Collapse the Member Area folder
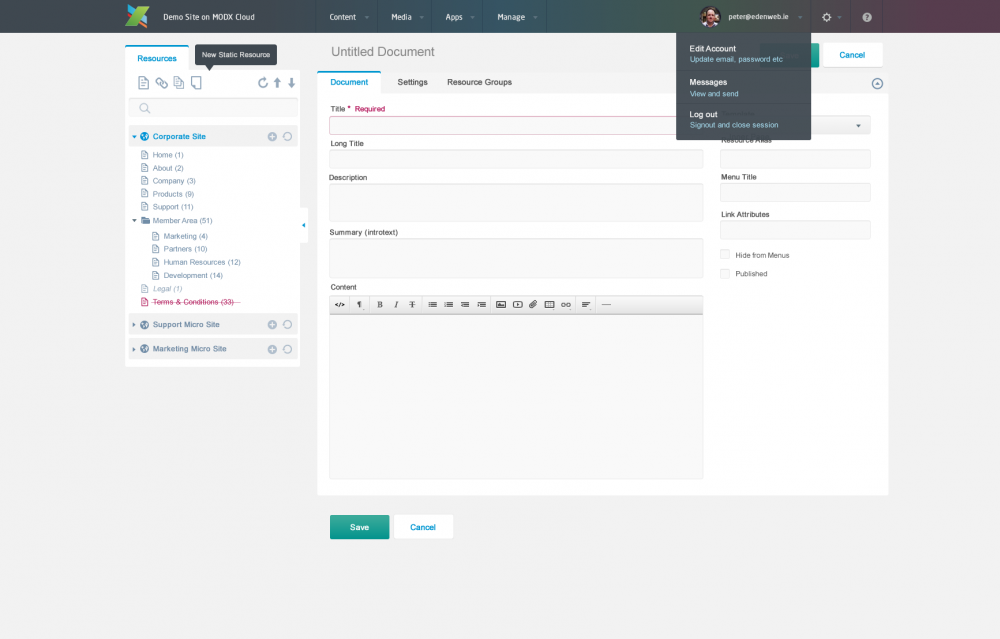 [134, 220]
